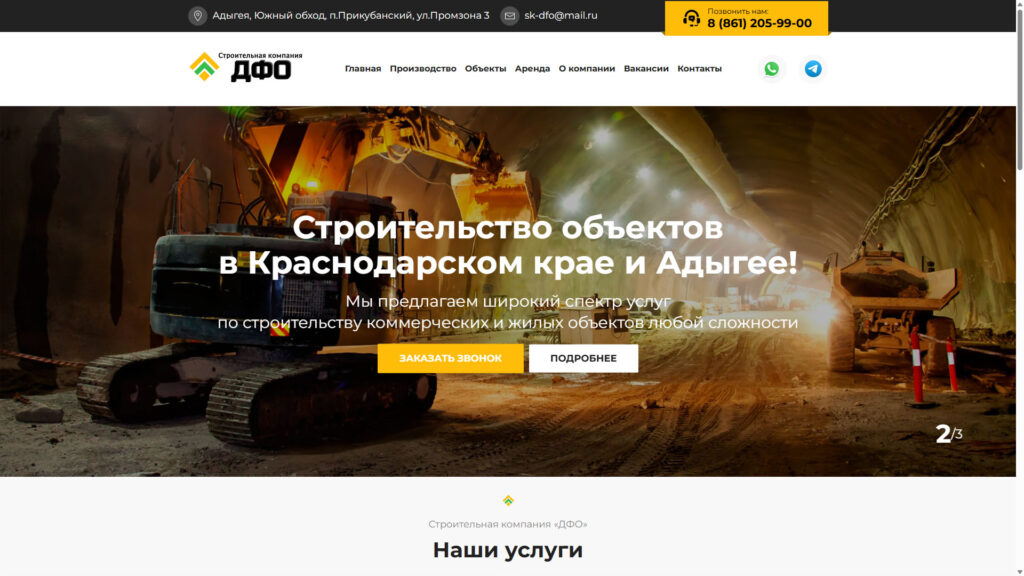
Task: Call phone number 8 (861) 205-99-00
Action: [x=759, y=23]
